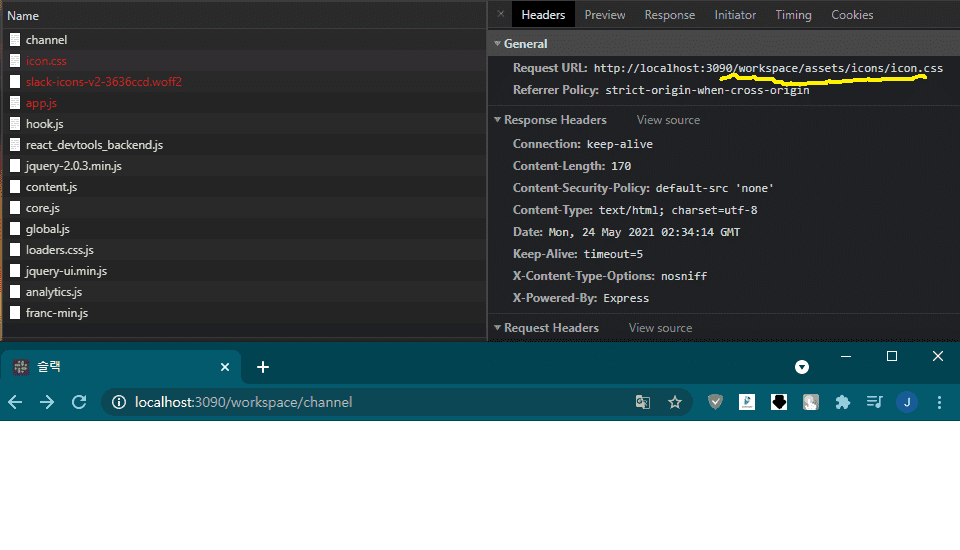Image resolution: width=960 pixels, height=550 pixels.
Task: Click the Date header value
Action: pos(644,232)
